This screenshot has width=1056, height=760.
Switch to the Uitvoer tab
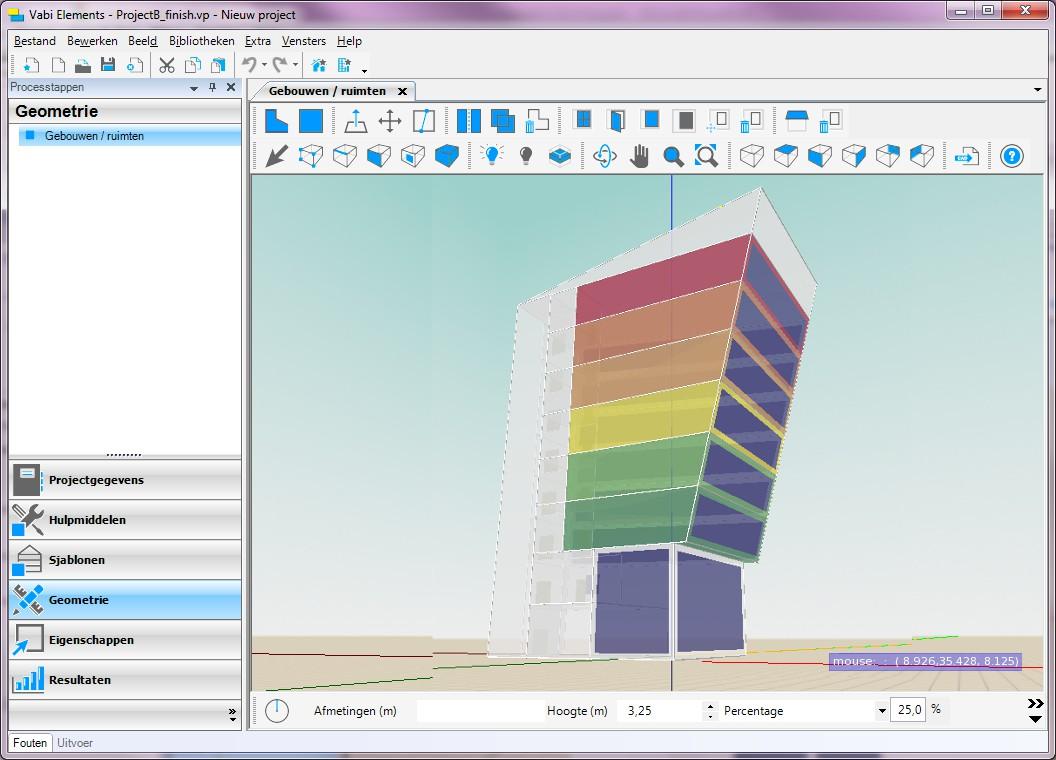point(75,743)
